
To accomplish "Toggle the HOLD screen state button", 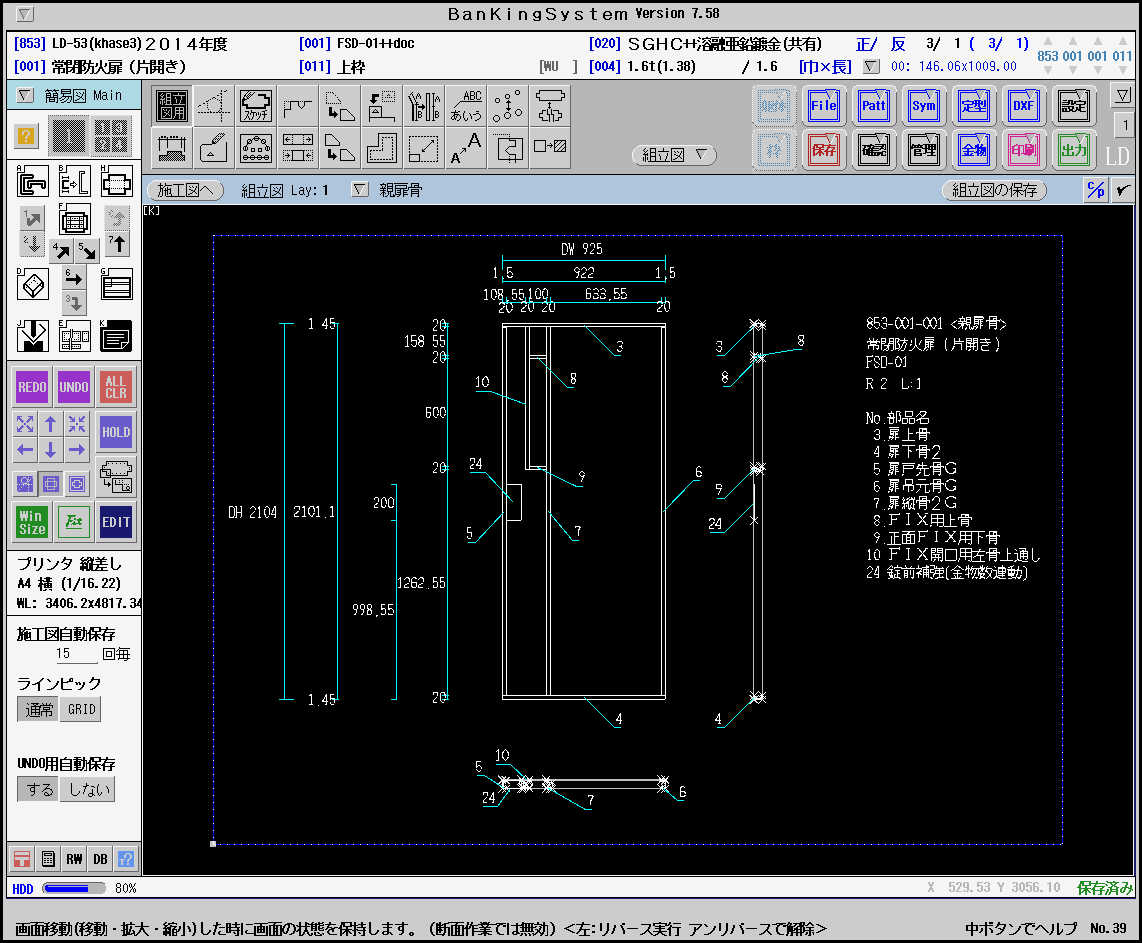I will (115, 432).
